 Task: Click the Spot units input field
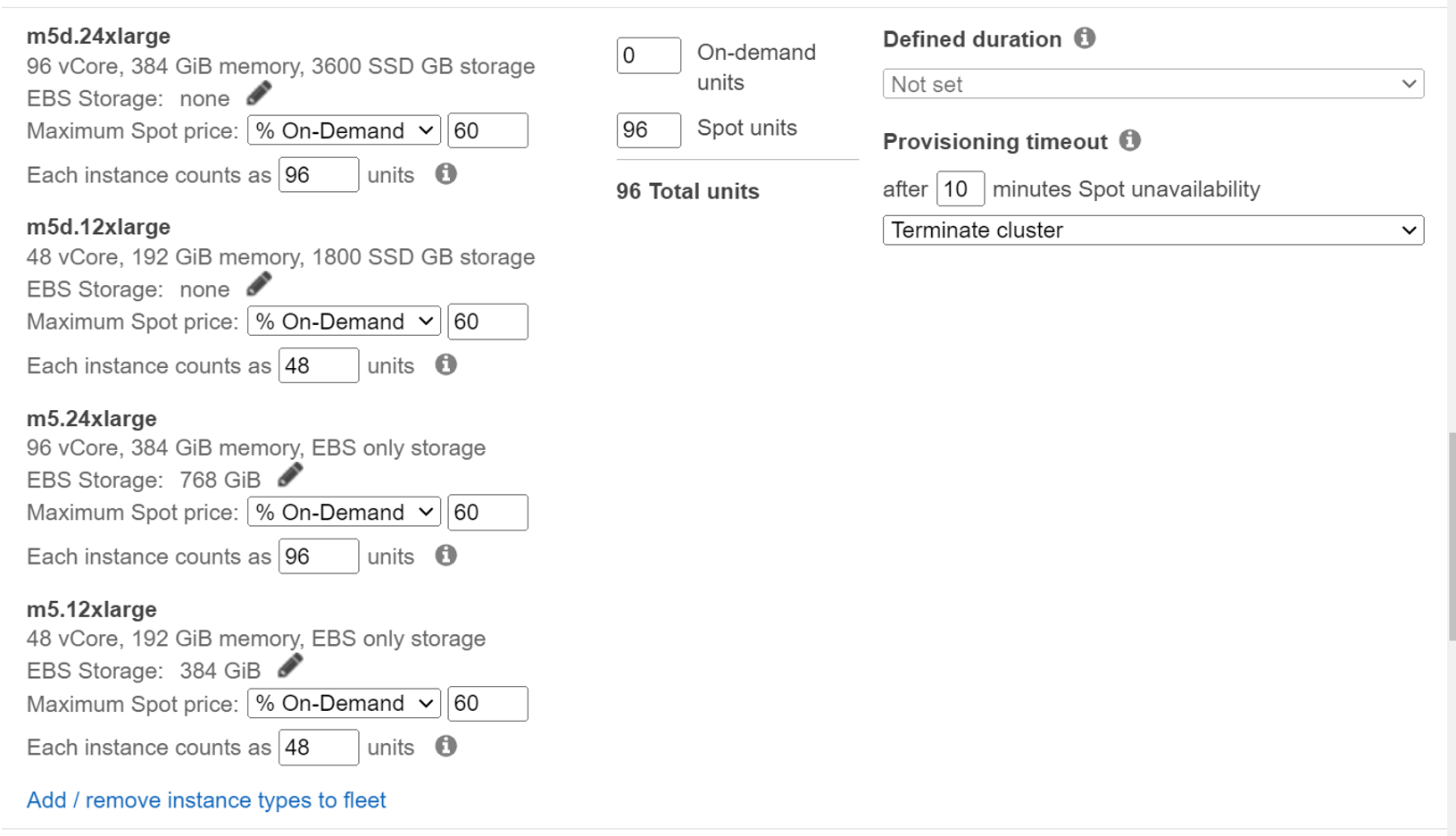click(x=648, y=130)
